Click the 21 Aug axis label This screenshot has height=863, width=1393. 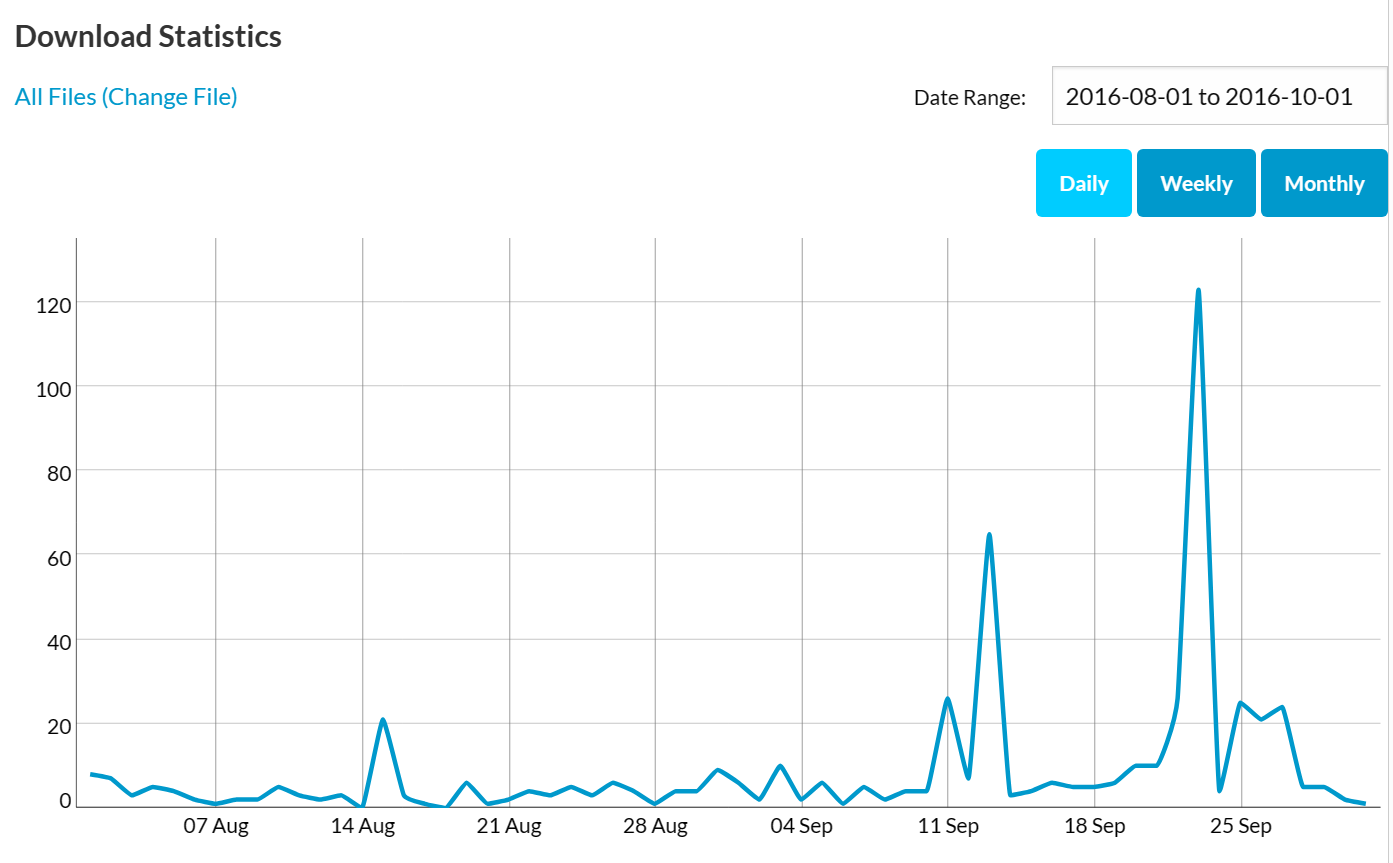[509, 827]
